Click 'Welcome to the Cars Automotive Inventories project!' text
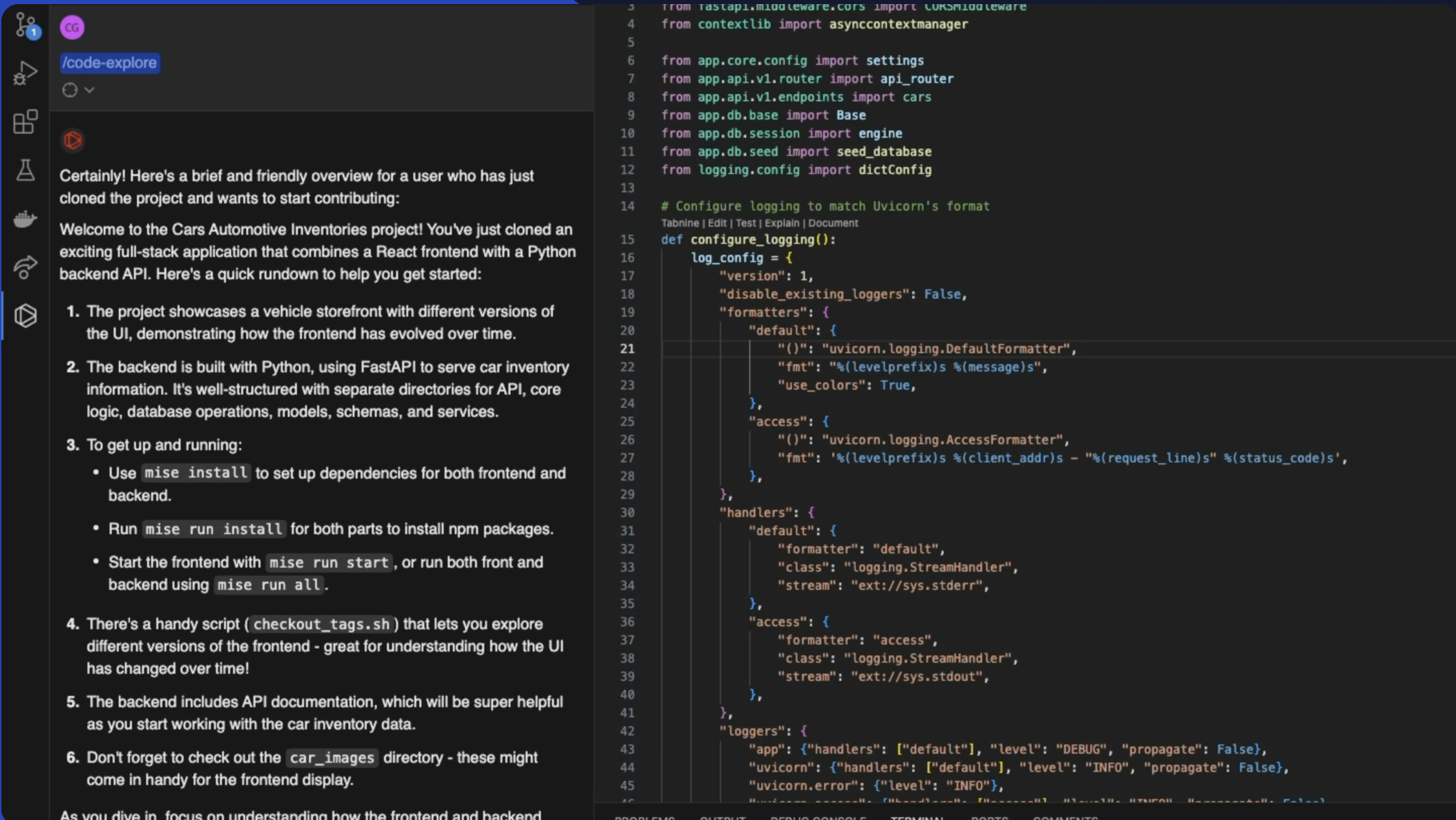 tap(241, 230)
